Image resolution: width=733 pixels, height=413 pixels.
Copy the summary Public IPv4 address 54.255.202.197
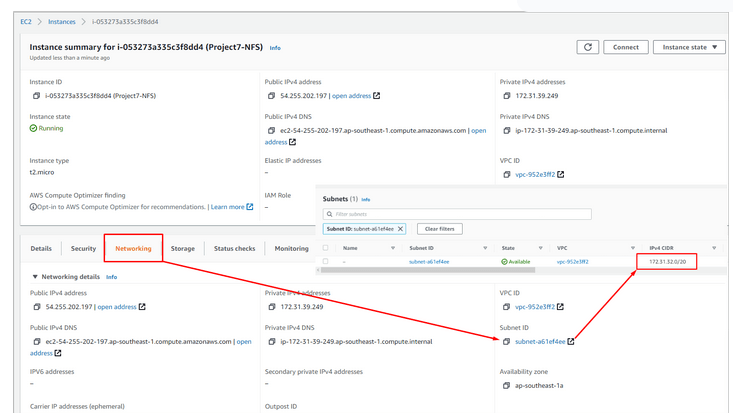tap(271, 96)
